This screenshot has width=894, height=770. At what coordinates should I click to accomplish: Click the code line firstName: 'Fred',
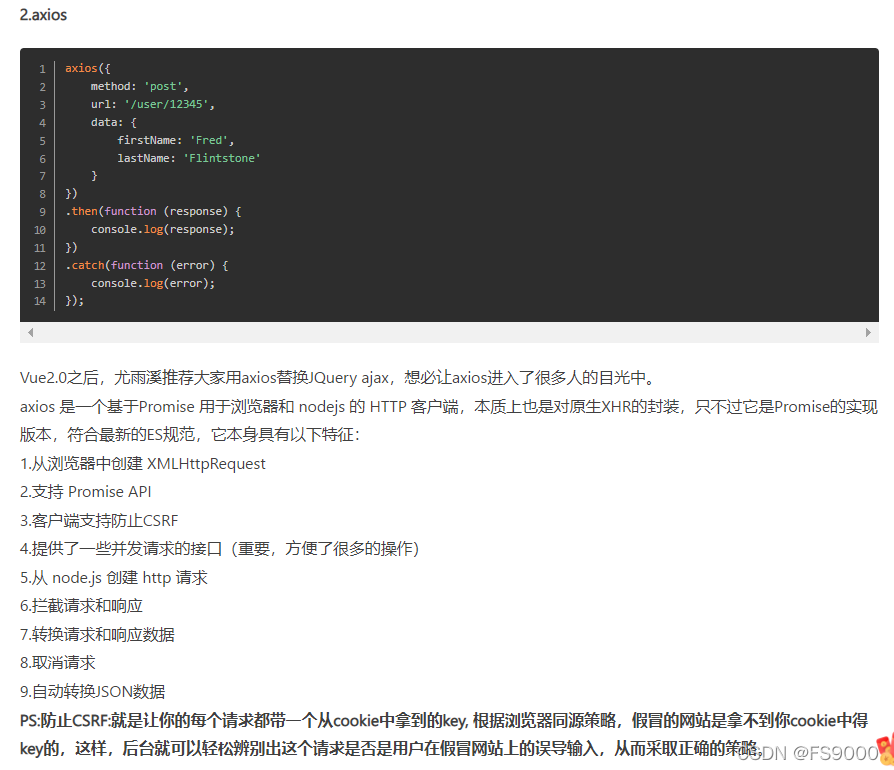click(x=176, y=140)
